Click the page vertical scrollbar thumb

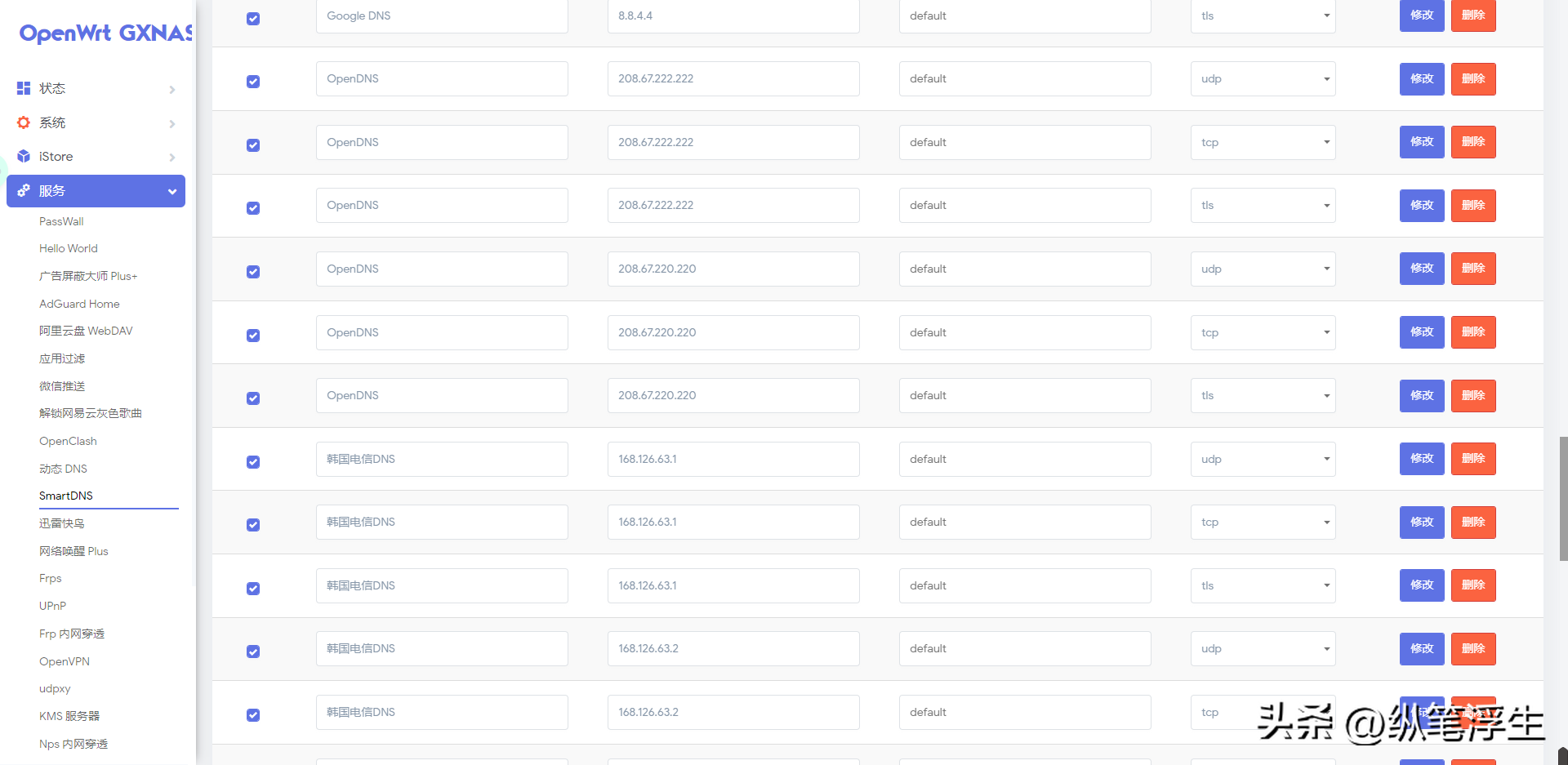1563,498
